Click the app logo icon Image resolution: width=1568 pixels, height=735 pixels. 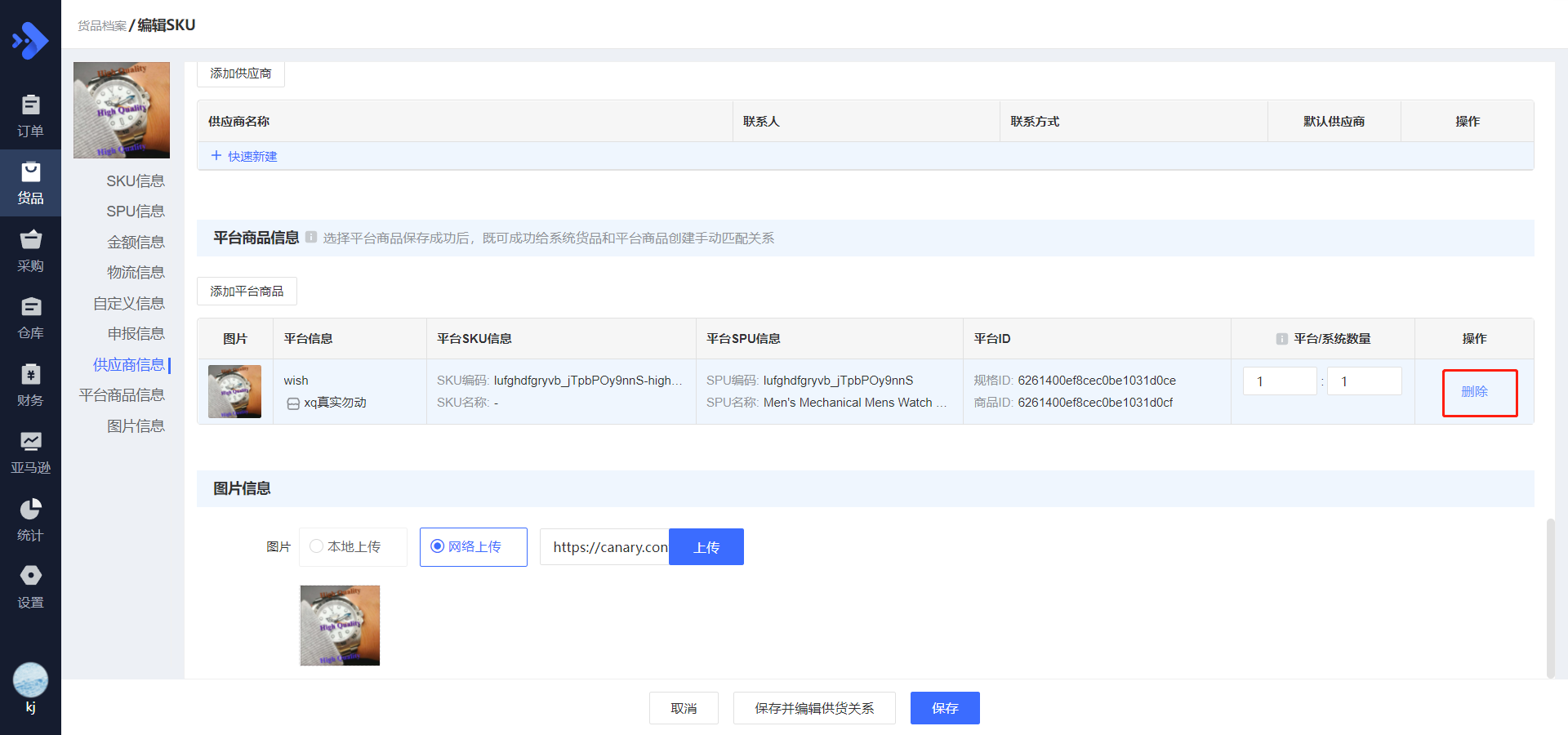tap(30, 40)
